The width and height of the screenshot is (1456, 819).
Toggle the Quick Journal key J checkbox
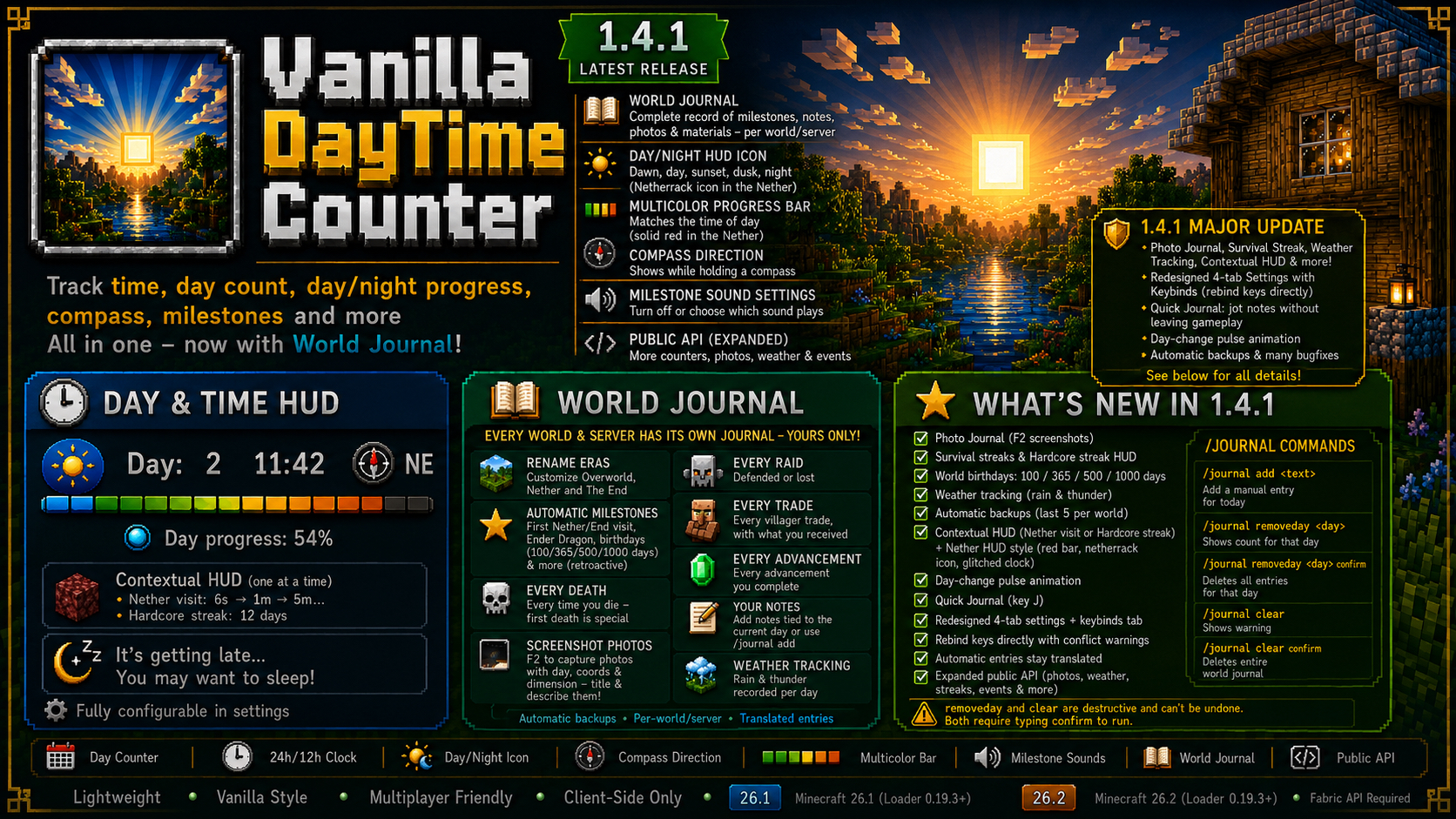920,600
